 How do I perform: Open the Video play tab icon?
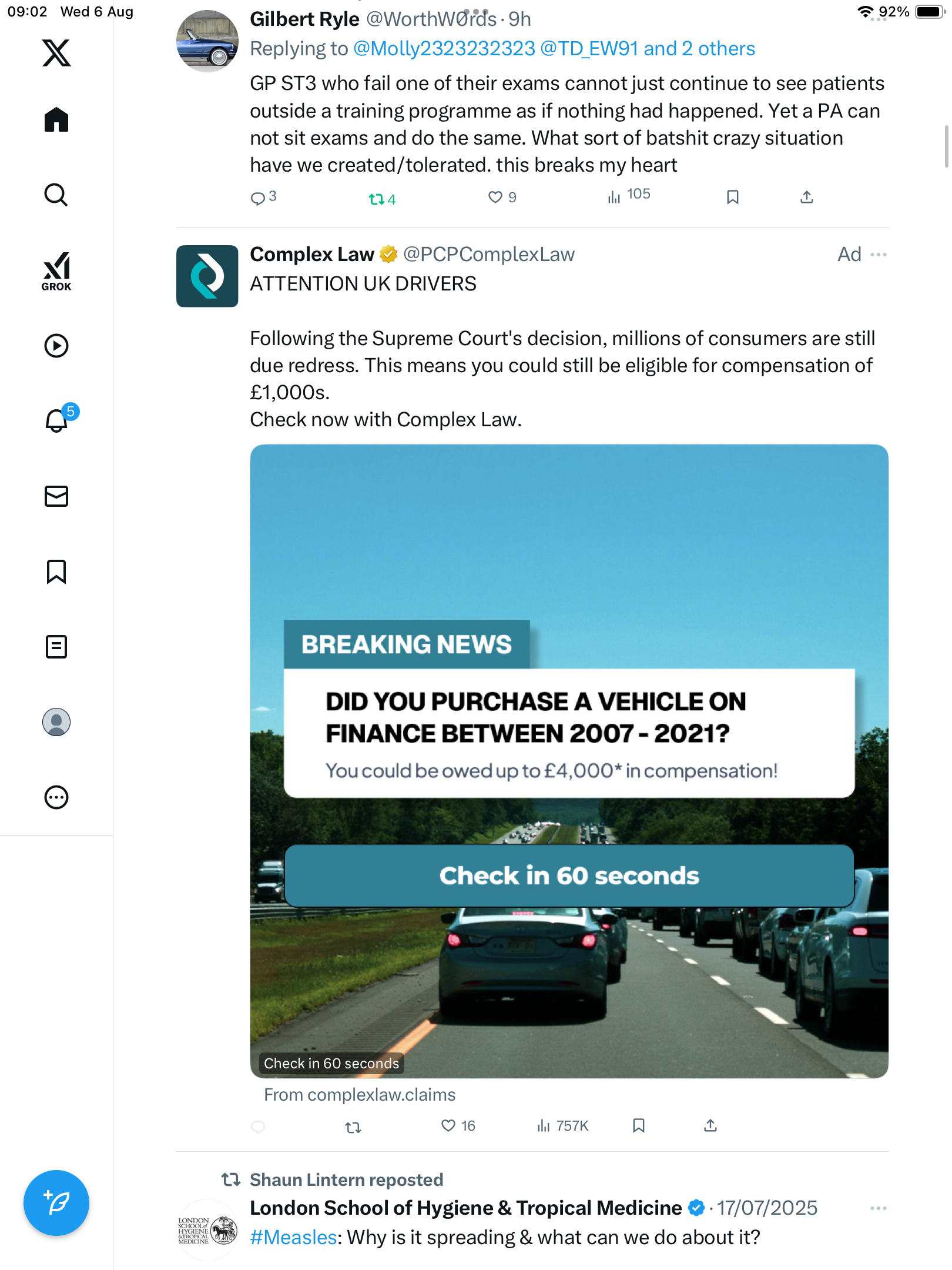[56, 346]
